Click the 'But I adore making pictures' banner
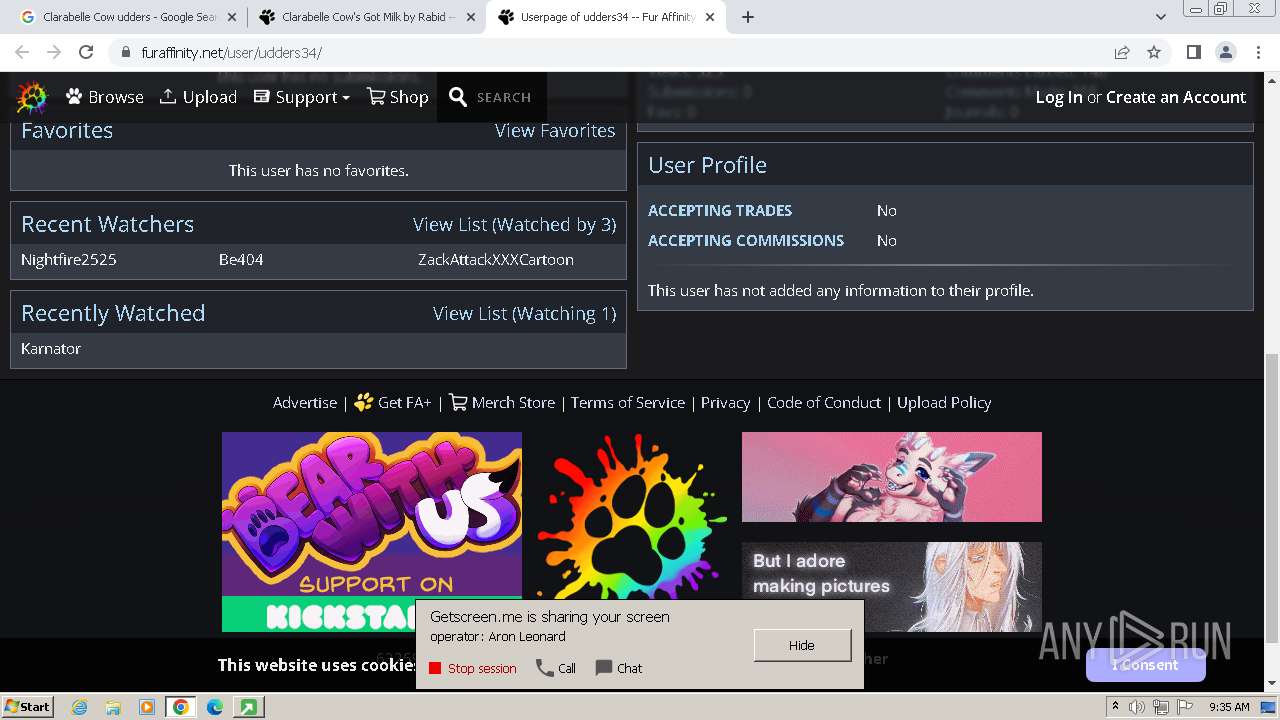The image size is (1280, 720). pyautogui.click(x=892, y=587)
